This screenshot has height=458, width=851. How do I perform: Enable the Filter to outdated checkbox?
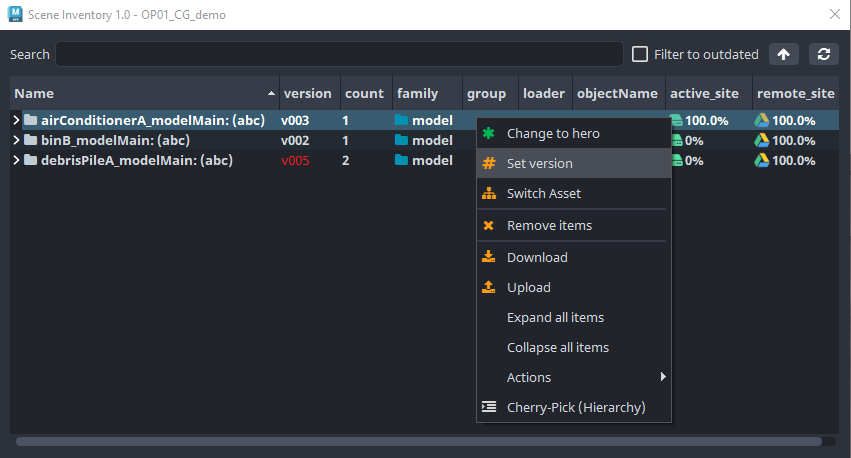640,54
